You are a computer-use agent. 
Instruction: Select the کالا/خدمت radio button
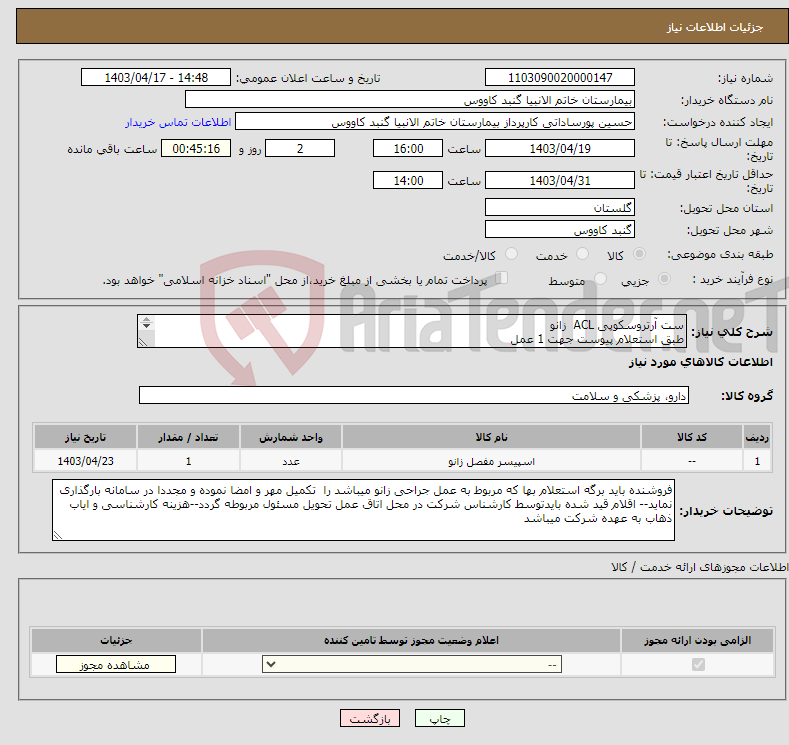coord(511,254)
